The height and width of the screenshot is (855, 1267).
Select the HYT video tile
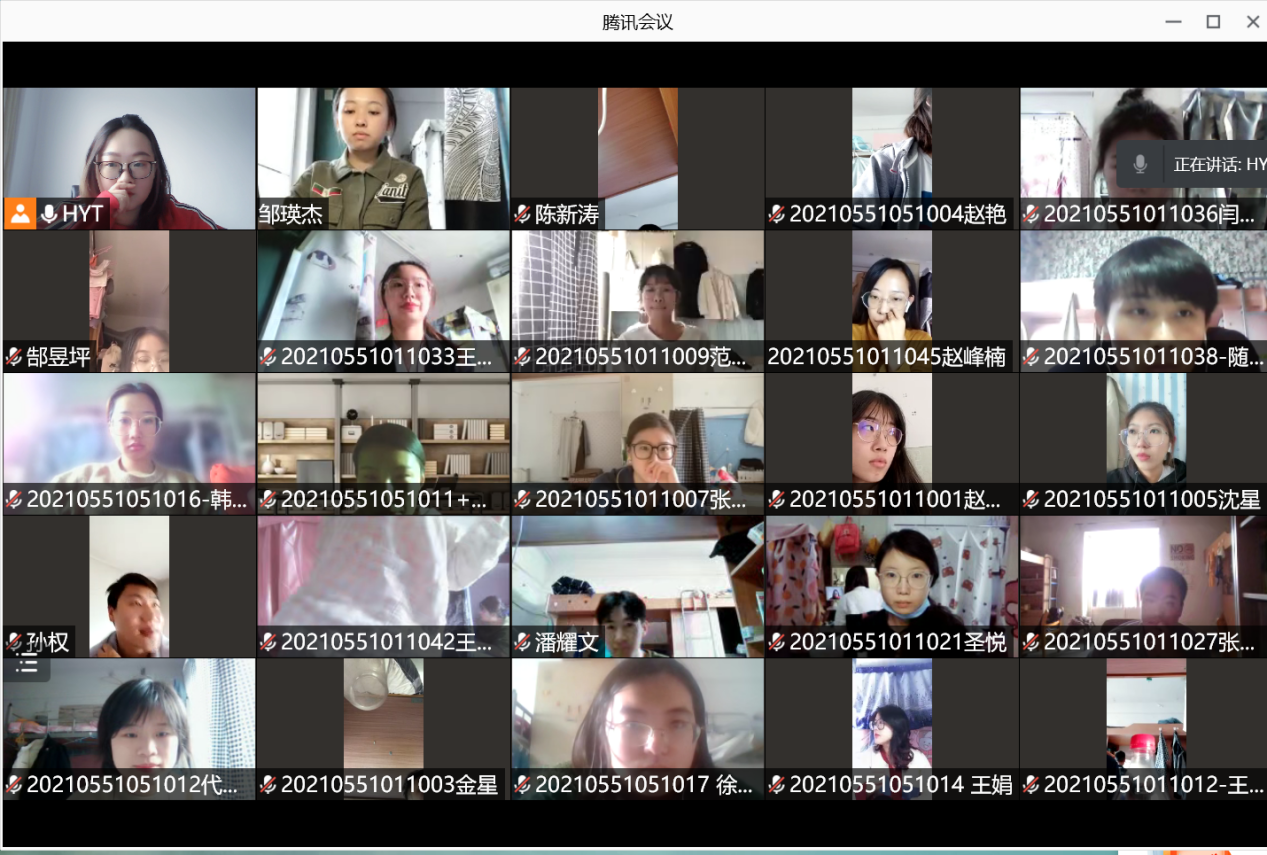click(130, 150)
